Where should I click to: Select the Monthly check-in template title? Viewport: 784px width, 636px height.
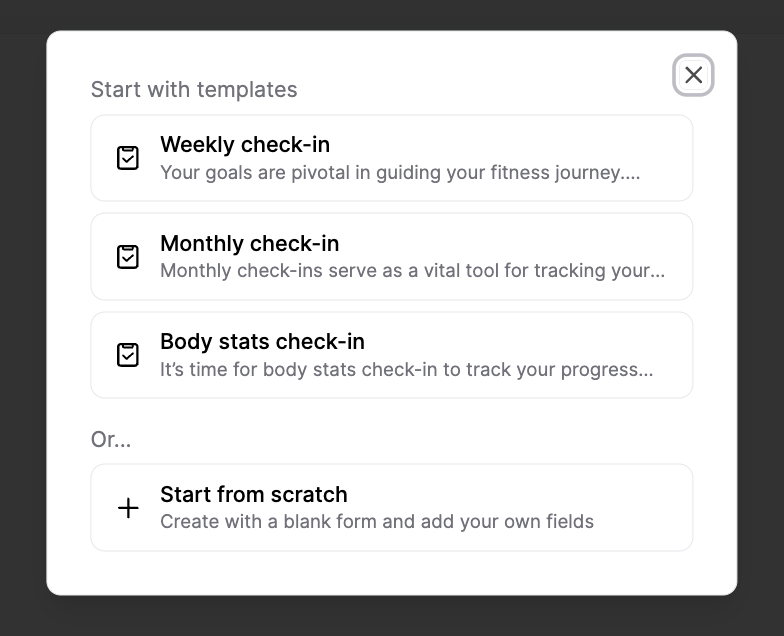249,243
